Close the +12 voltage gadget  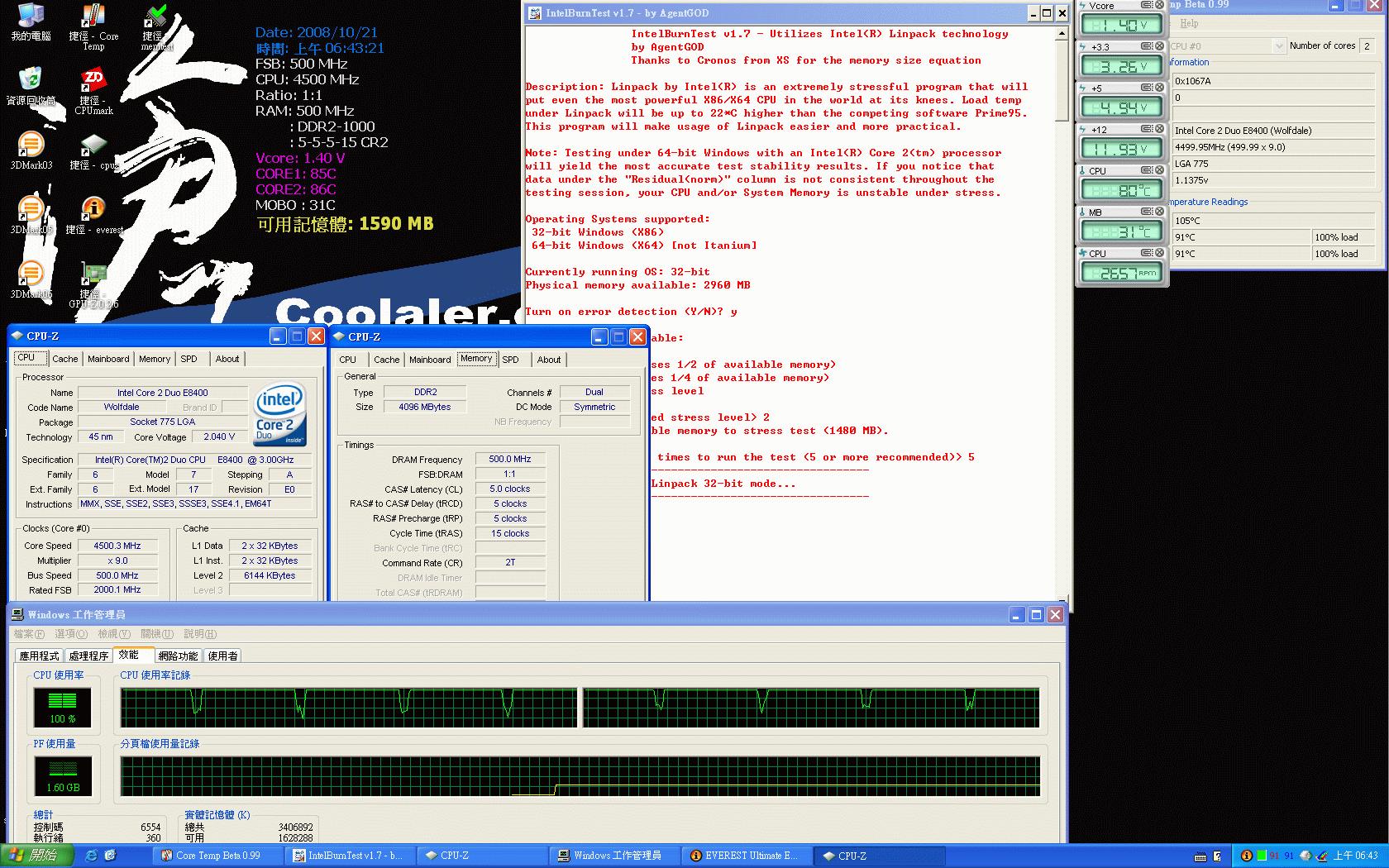coord(1159,129)
